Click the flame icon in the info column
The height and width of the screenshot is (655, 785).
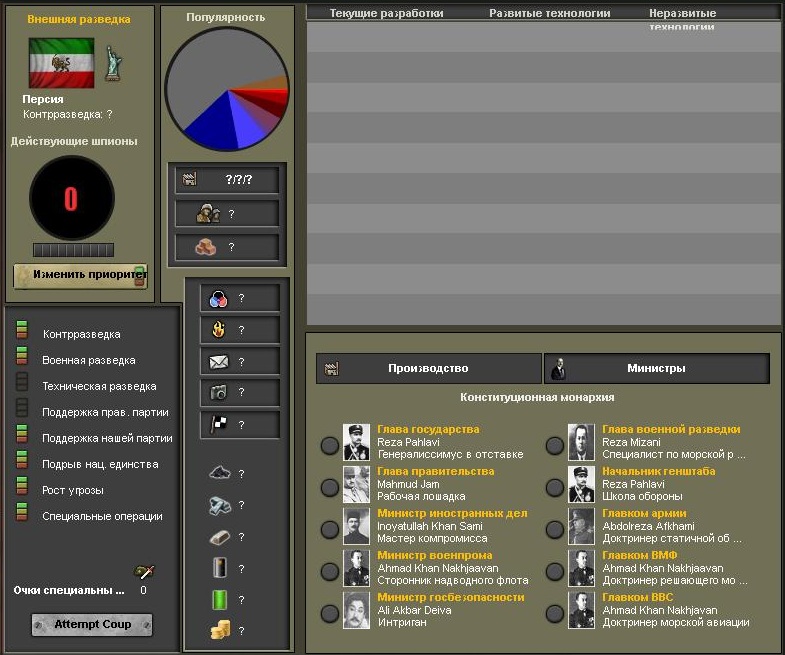pyautogui.click(x=218, y=330)
